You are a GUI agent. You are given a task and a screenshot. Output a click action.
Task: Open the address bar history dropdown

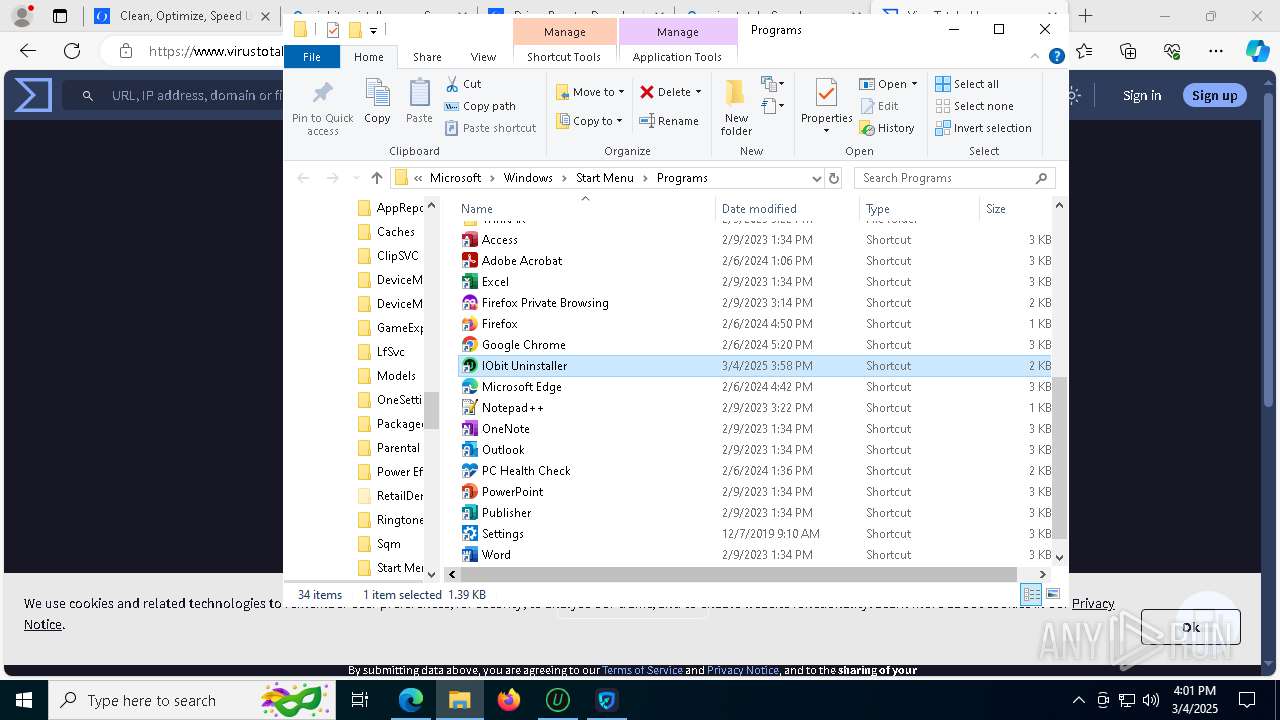(x=817, y=178)
